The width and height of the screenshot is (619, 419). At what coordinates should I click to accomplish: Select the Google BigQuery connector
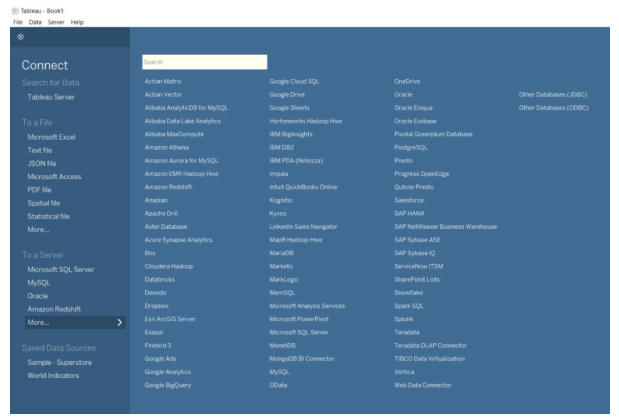coord(167,385)
